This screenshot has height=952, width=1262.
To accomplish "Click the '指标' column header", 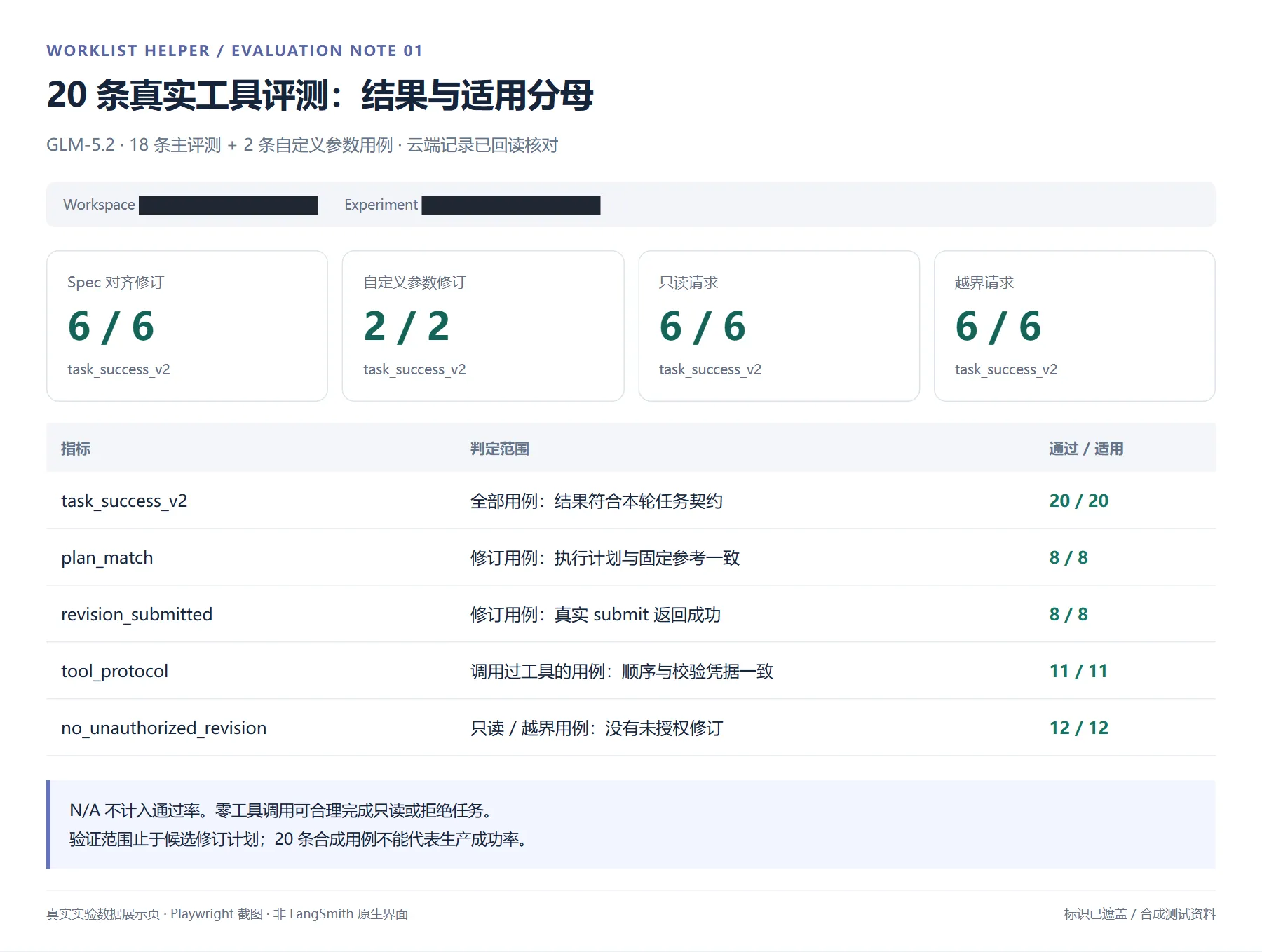I will click(x=76, y=449).
